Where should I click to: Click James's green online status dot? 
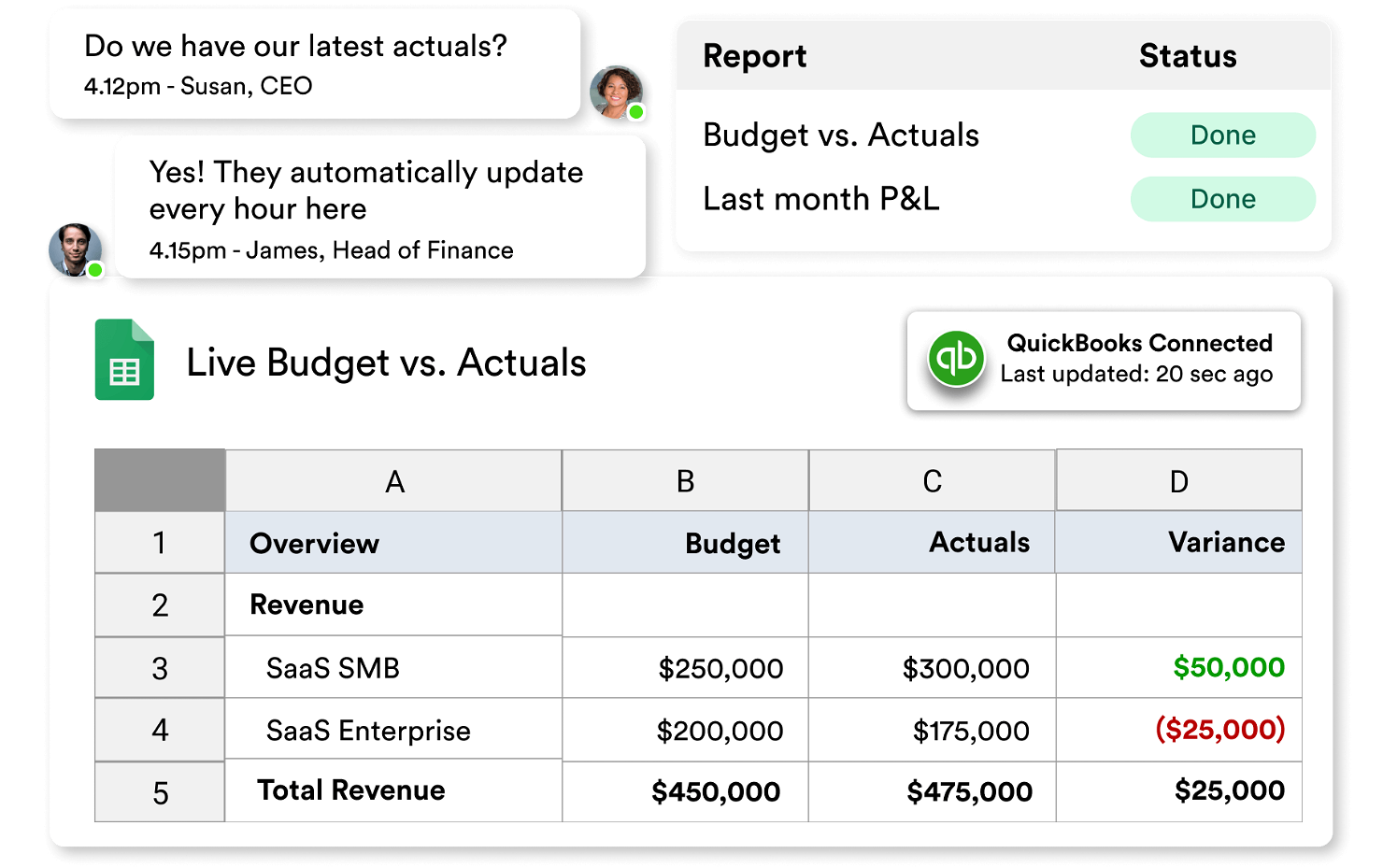(x=94, y=270)
